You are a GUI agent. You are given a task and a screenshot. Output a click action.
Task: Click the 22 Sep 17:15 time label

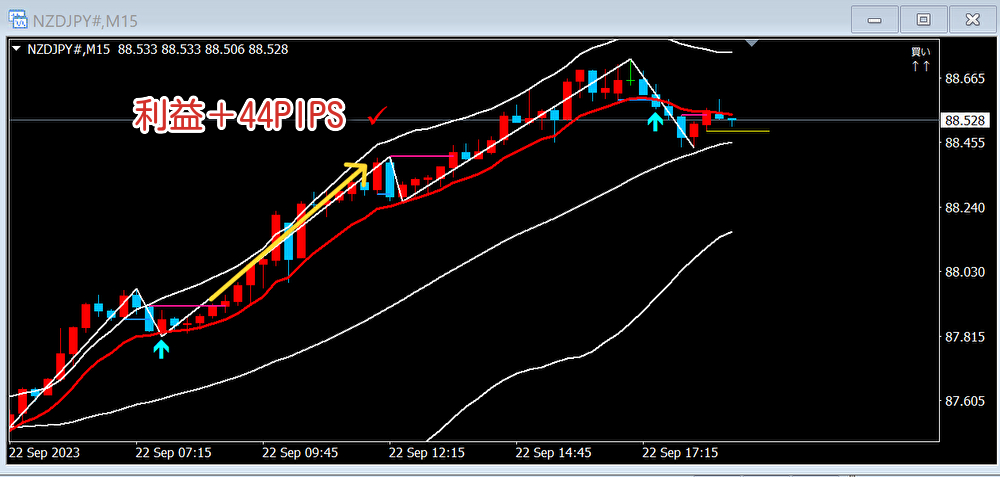[680, 453]
